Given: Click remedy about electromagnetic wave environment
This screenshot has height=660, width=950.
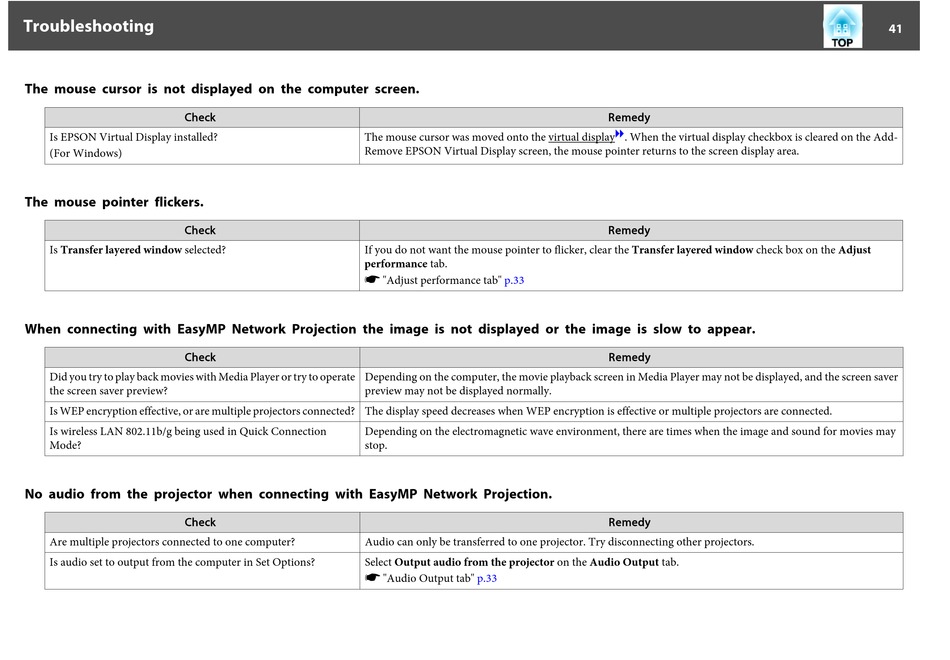Looking at the screenshot, I should click(x=631, y=438).
